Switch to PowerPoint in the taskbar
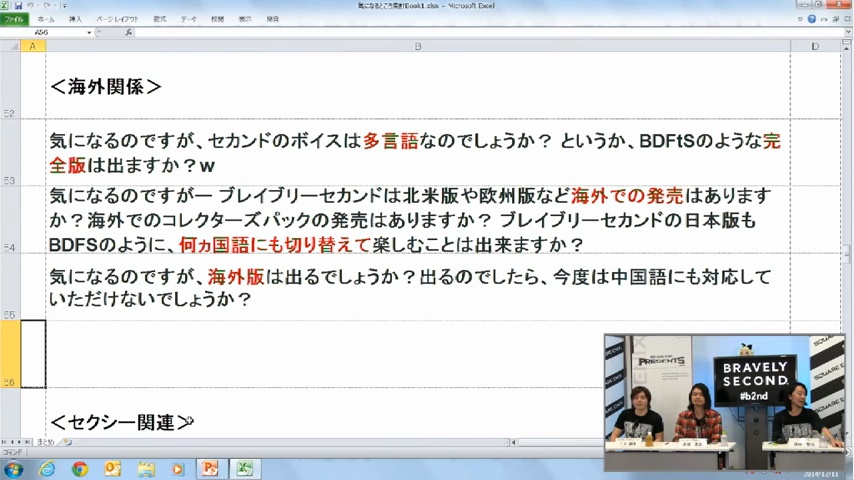Viewport: 854px width, 480px height. tap(210, 469)
